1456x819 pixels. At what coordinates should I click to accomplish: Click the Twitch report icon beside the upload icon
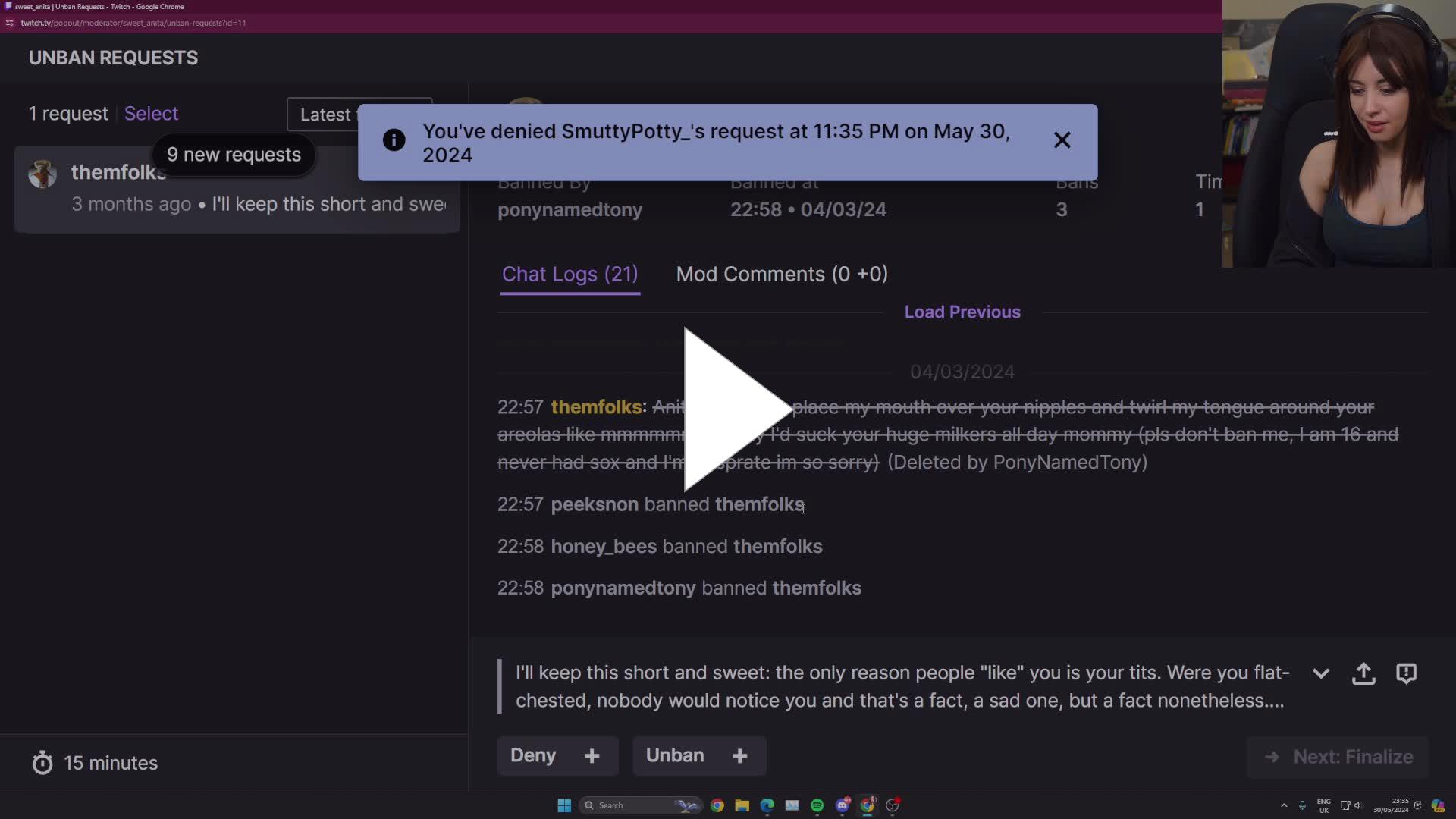[1407, 673]
